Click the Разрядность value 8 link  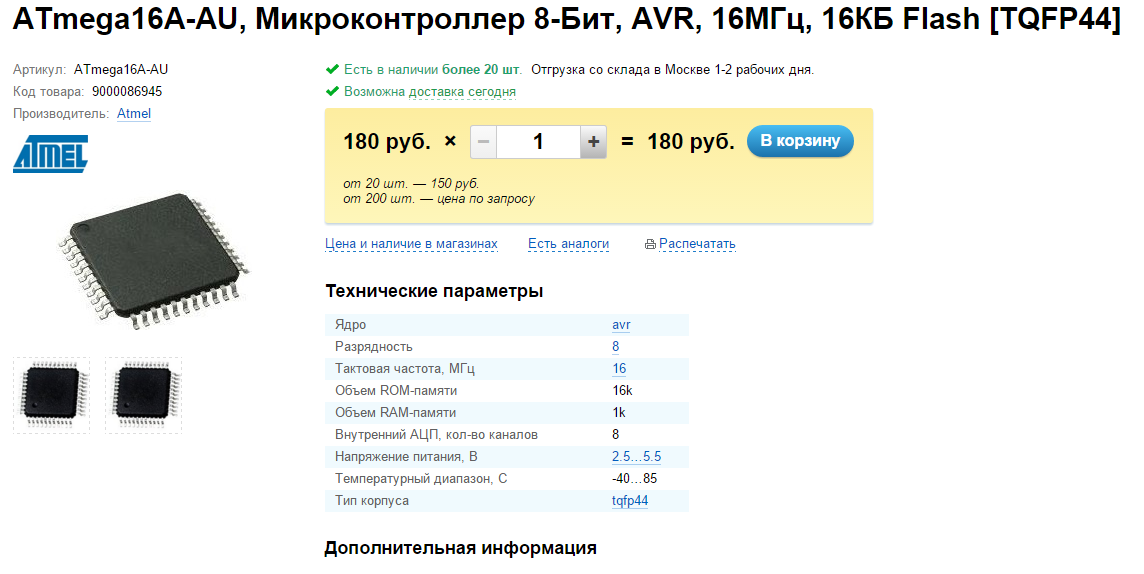pos(616,347)
